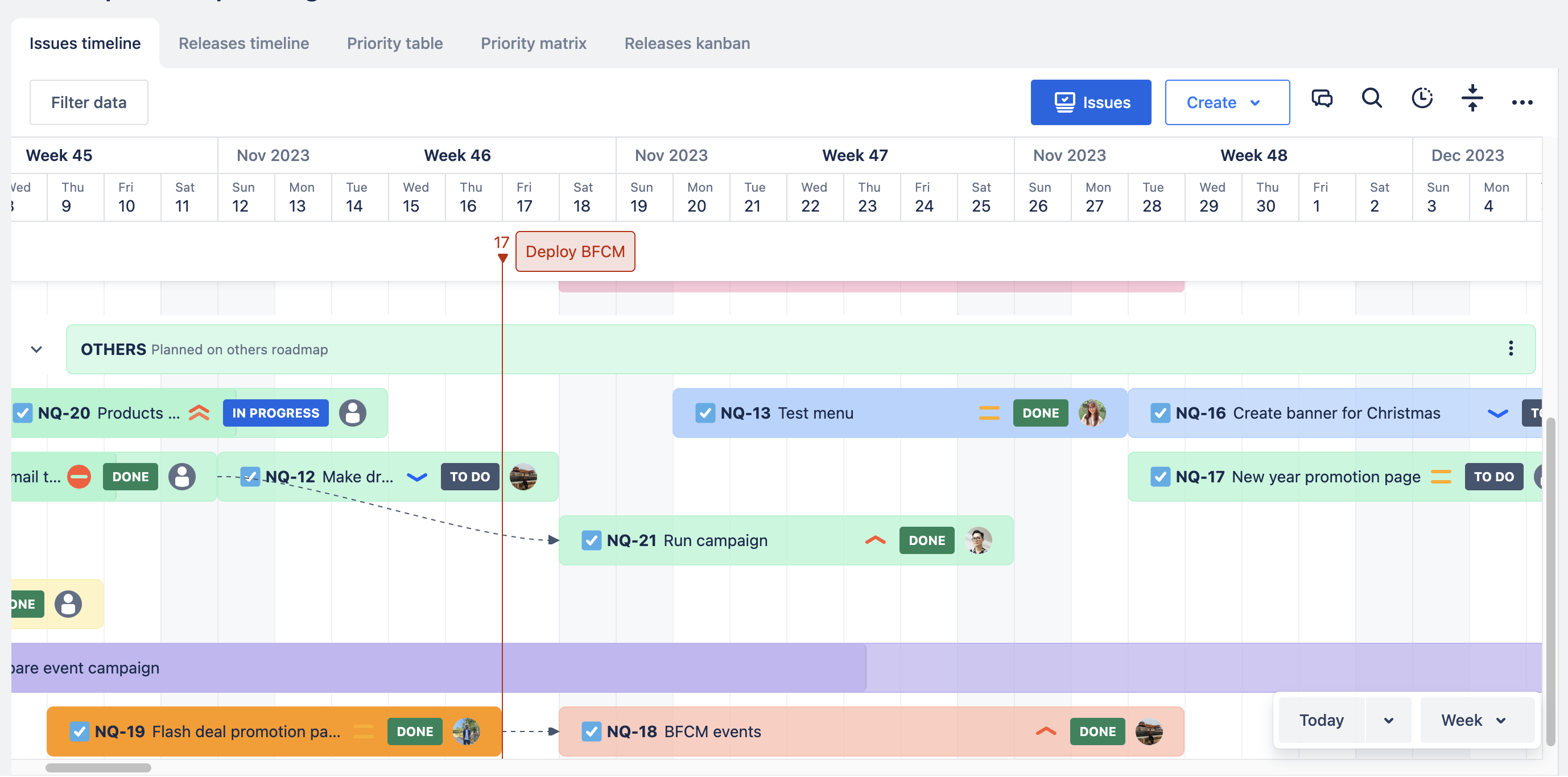The image size is (1568, 777).
Task: Open the three-dot more options toolbar icon
Action: [1522, 102]
